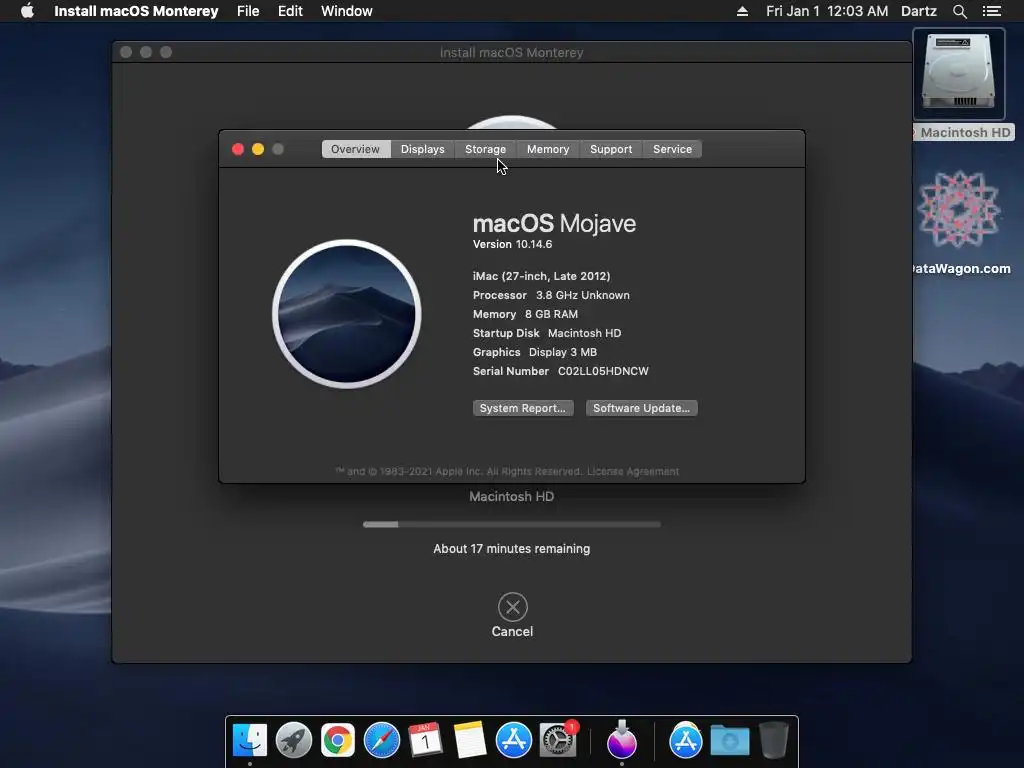Click the Software Update... button
1024x768 pixels.
coord(641,408)
